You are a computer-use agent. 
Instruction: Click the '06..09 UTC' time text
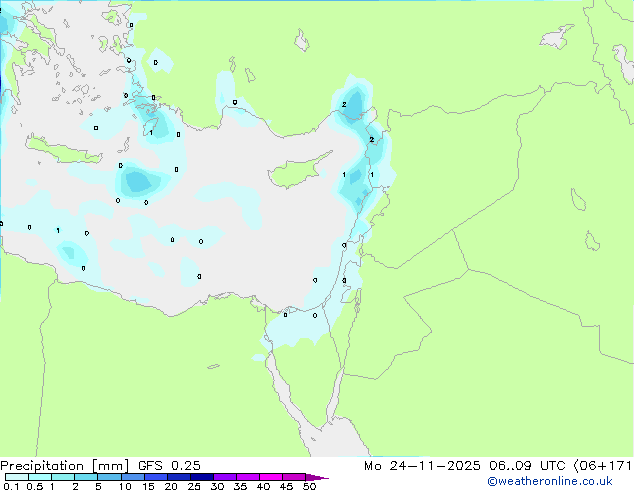pos(527,466)
